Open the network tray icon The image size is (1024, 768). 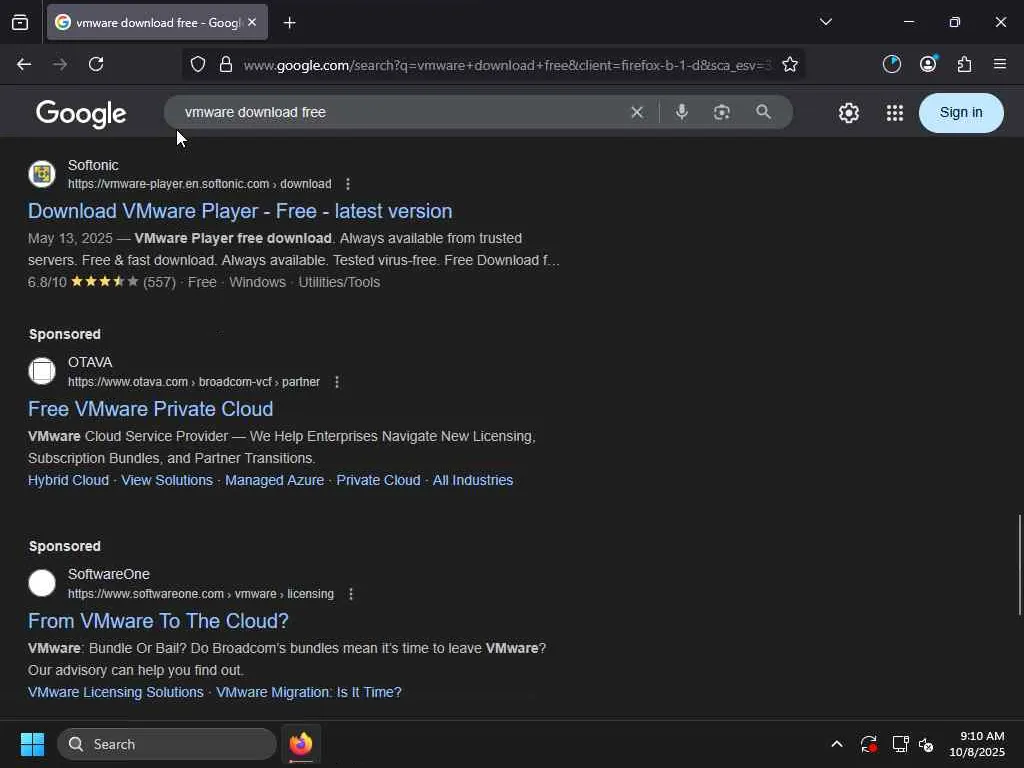901,744
